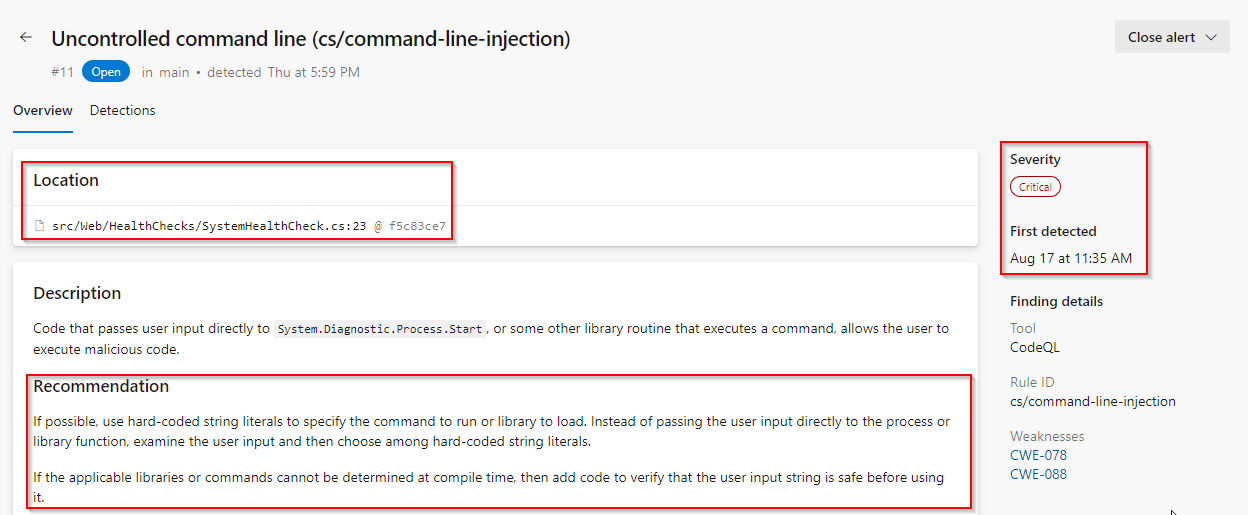Open the CWE-088 weakness link
The height and width of the screenshot is (515, 1248).
pos(1038,474)
